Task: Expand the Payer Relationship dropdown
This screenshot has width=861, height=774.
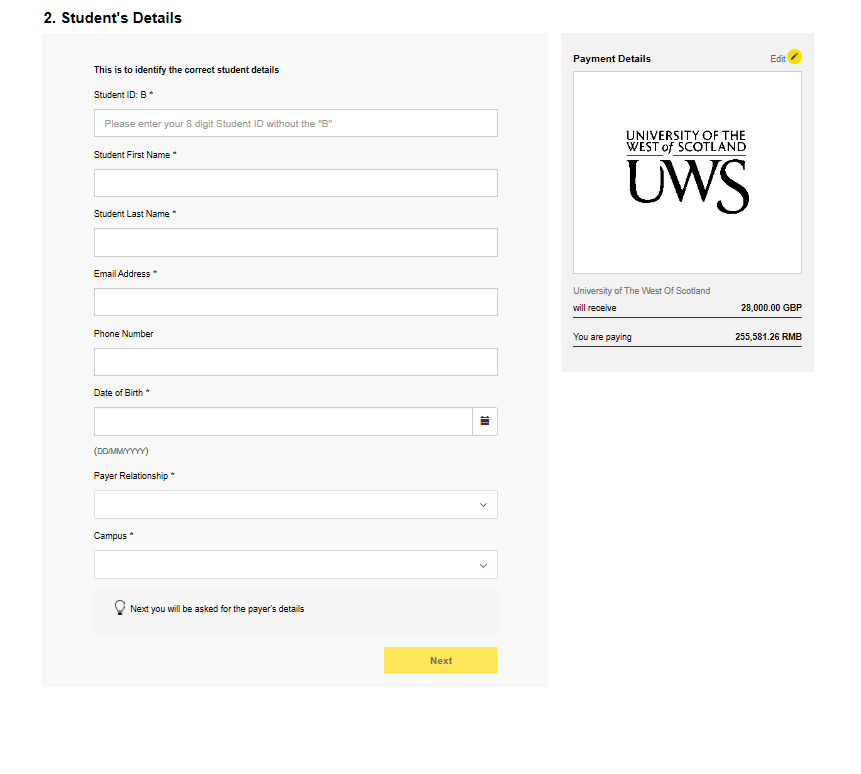Action: [x=295, y=505]
